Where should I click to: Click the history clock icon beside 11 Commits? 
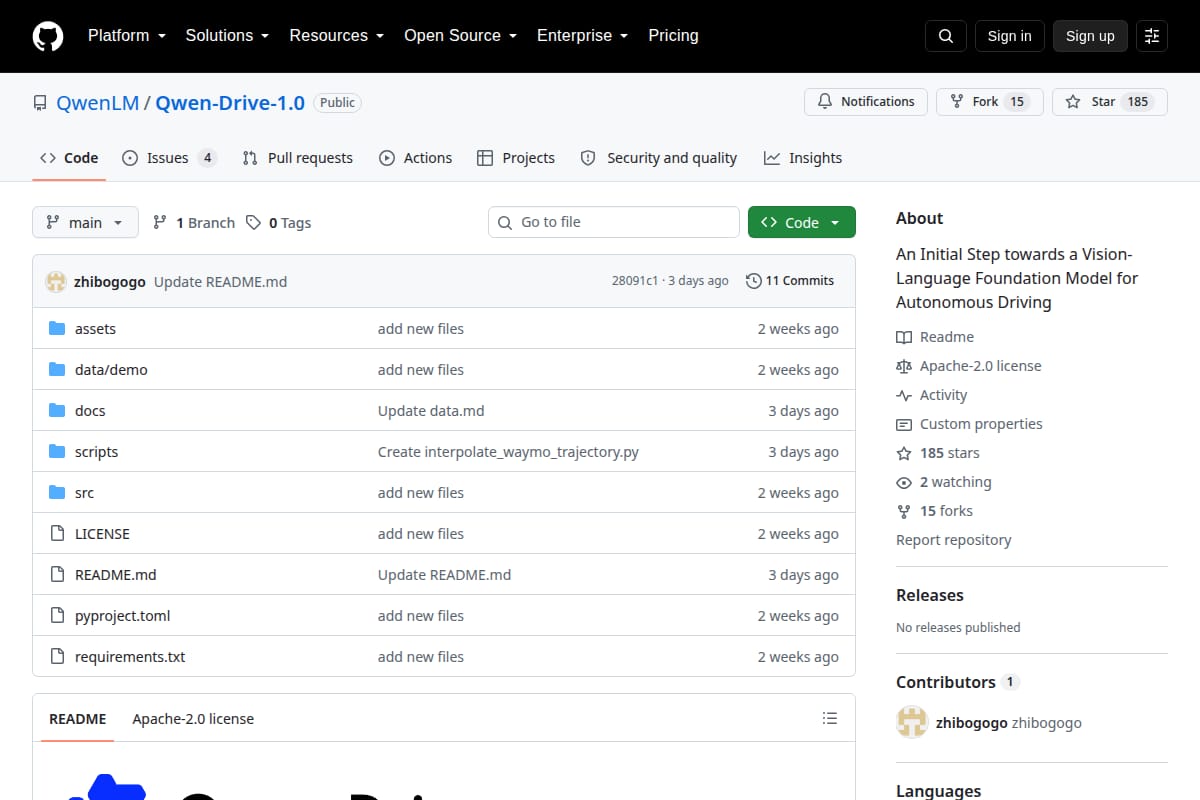coord(753,281)
